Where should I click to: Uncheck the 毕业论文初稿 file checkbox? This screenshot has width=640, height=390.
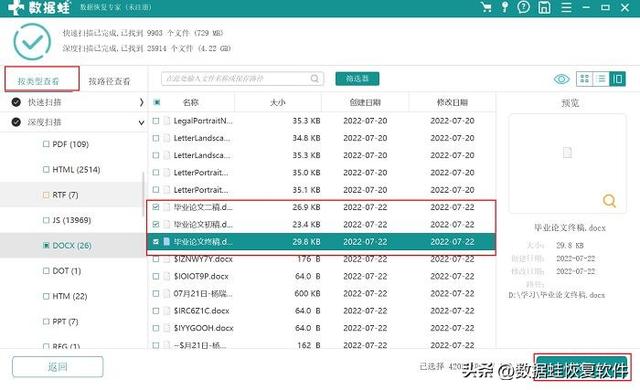point(156,224)
